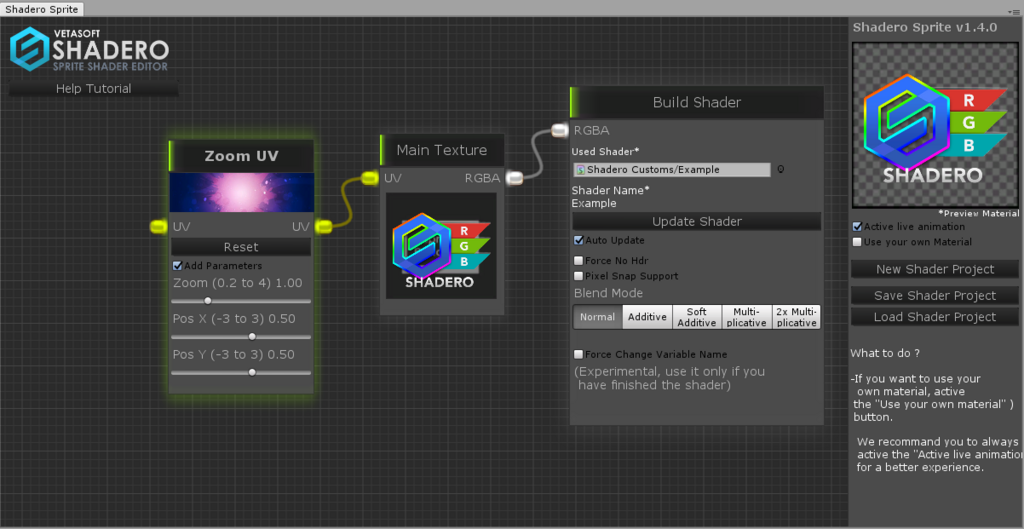Enable Use your own Material
The width and height of the screenshot is (1024, 529).
click(x=857, y=242)
